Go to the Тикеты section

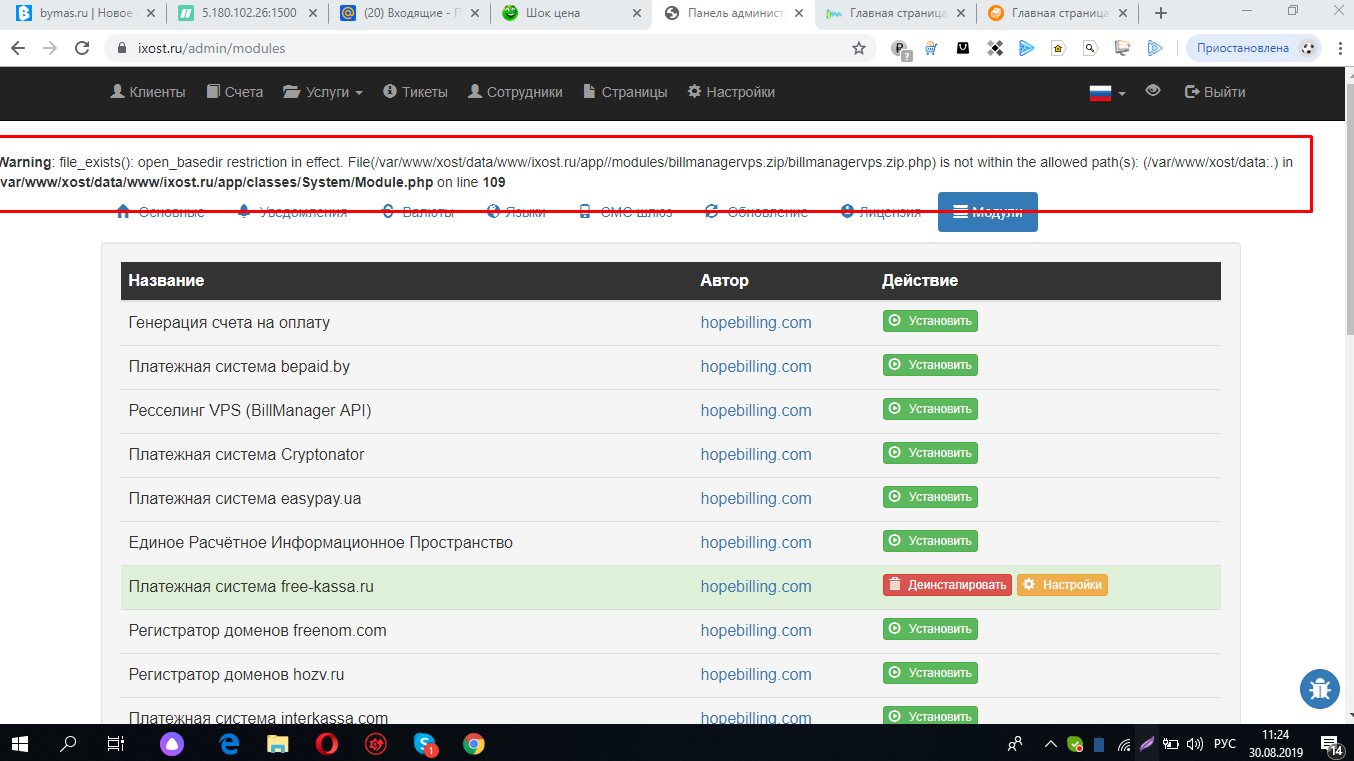415,92
